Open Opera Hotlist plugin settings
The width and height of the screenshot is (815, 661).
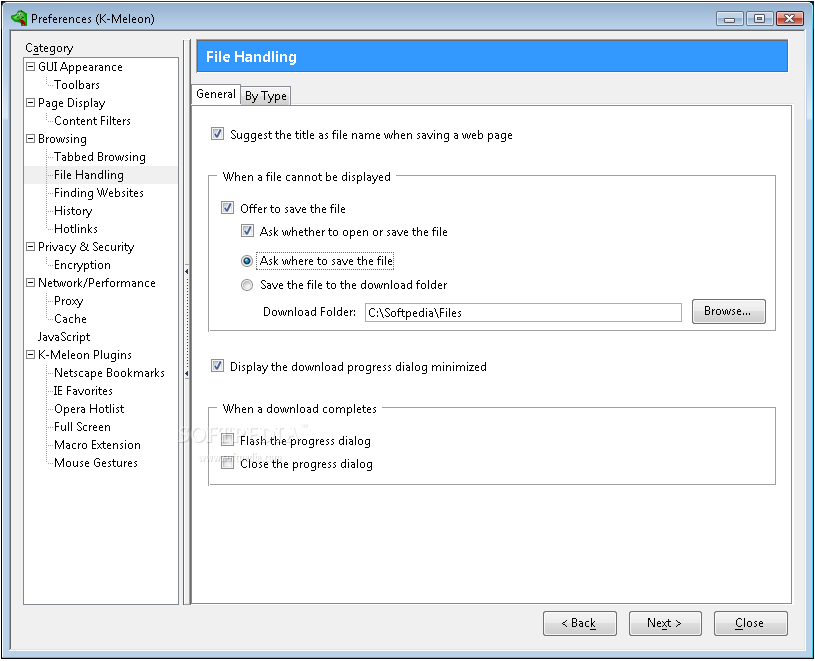pyautogui.click(x=89, y=408)
